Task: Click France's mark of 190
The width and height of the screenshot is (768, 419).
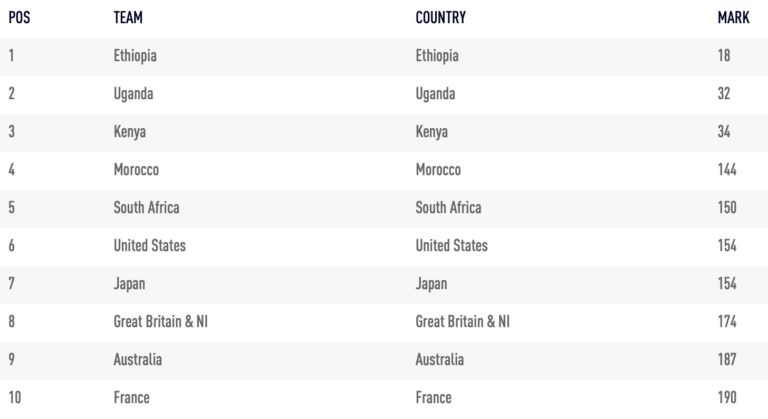Action: click(x=727, y=398)
